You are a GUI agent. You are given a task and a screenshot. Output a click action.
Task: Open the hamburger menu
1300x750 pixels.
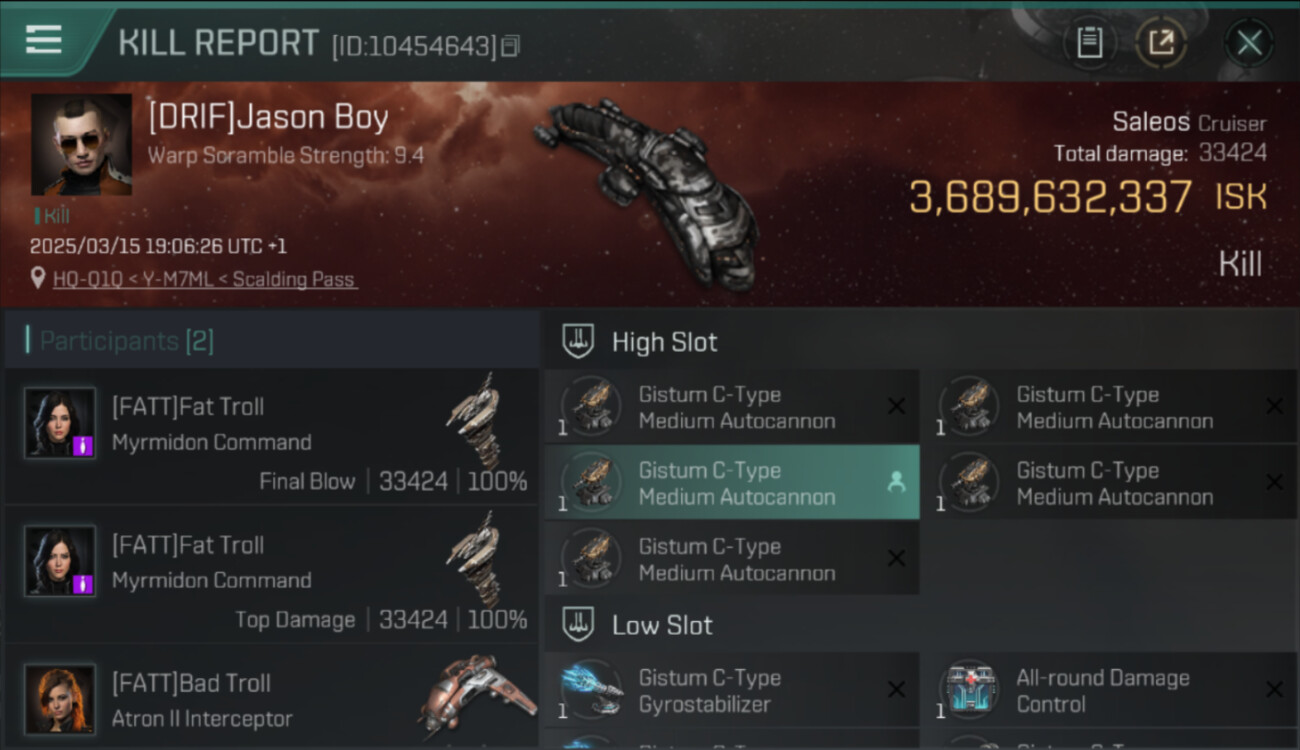click(x=44, y=40)
